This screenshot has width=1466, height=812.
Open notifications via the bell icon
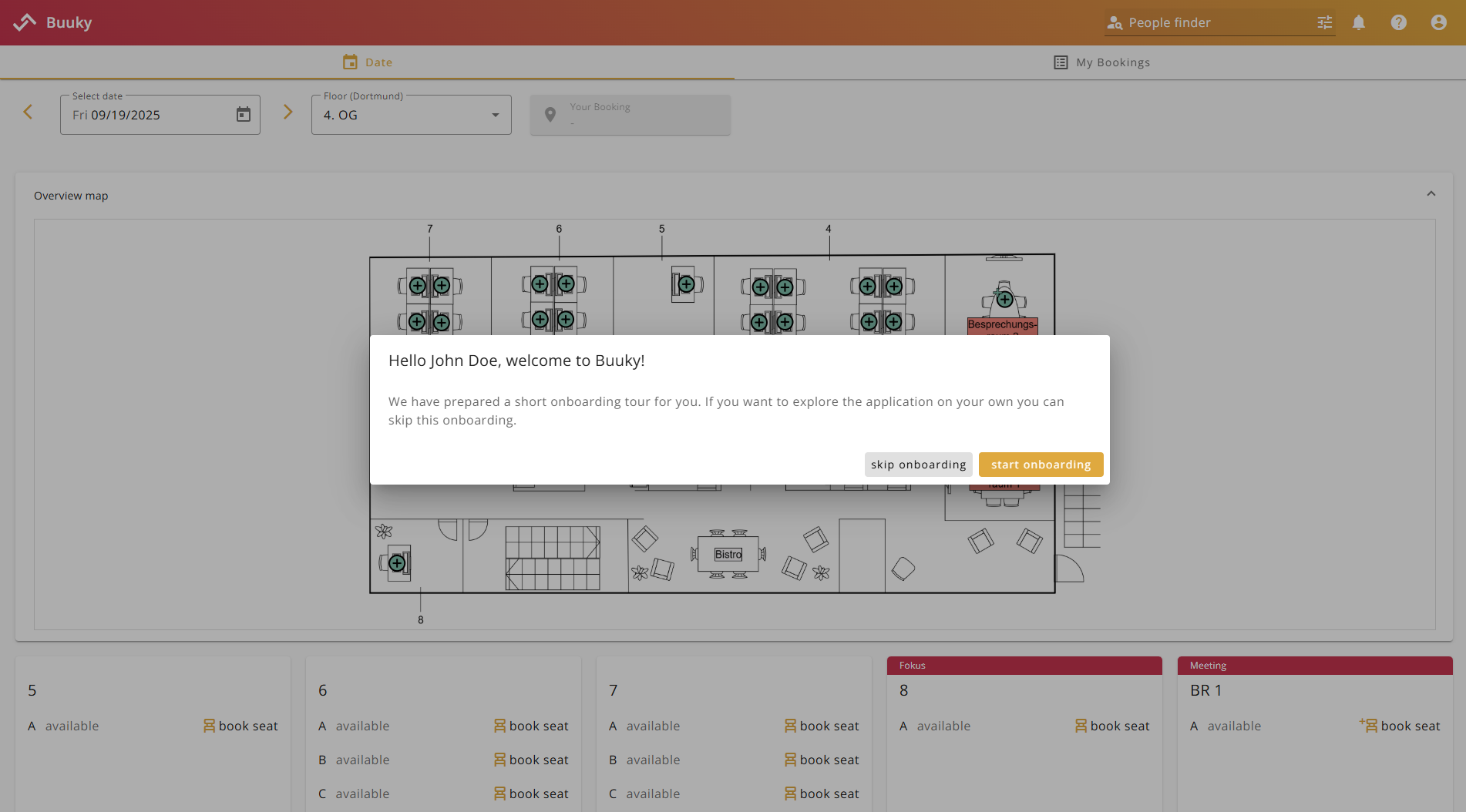tap(1358, 22)
